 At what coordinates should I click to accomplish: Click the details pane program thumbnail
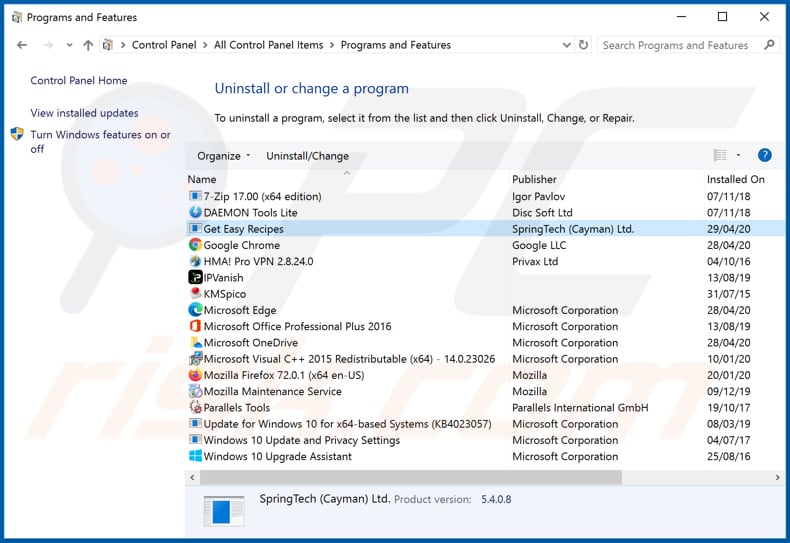click(x=224, y=511)
